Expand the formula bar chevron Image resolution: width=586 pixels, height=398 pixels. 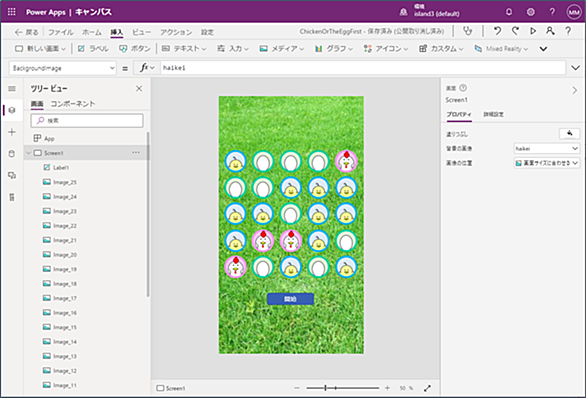(x=576, y=68)
